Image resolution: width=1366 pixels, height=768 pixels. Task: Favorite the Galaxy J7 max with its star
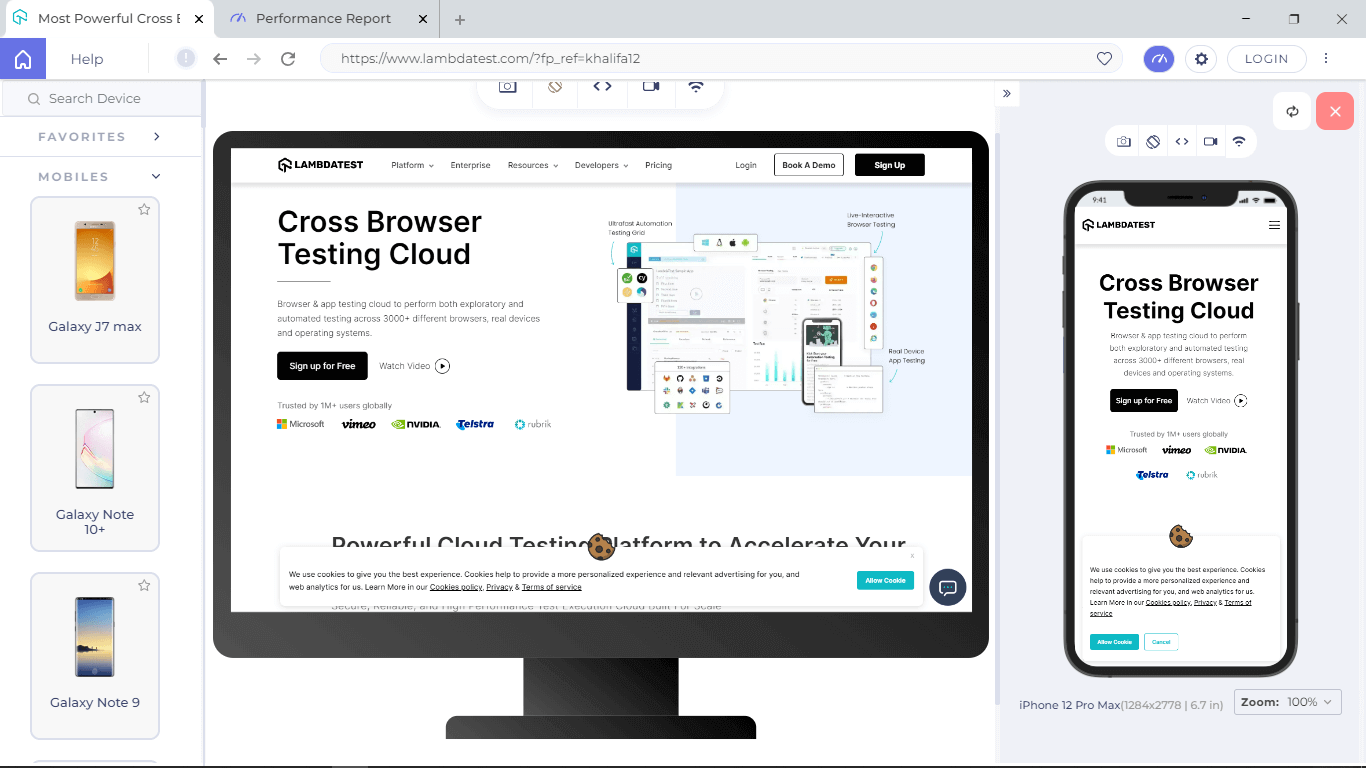(144, 209)
